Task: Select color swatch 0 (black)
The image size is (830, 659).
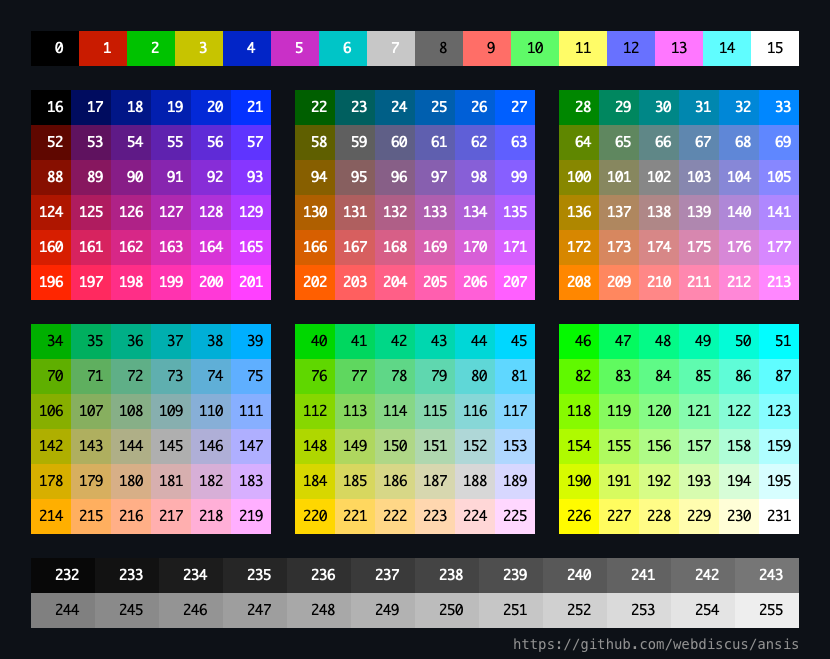Action: coord(52,48)
